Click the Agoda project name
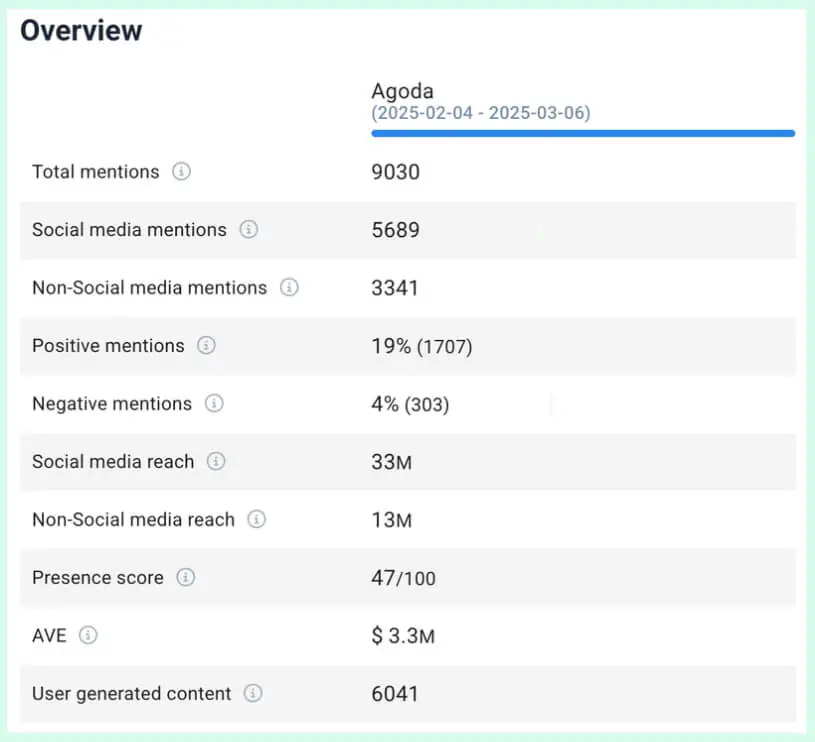Viewport: 815px width, 742px height. coord(402,91)
